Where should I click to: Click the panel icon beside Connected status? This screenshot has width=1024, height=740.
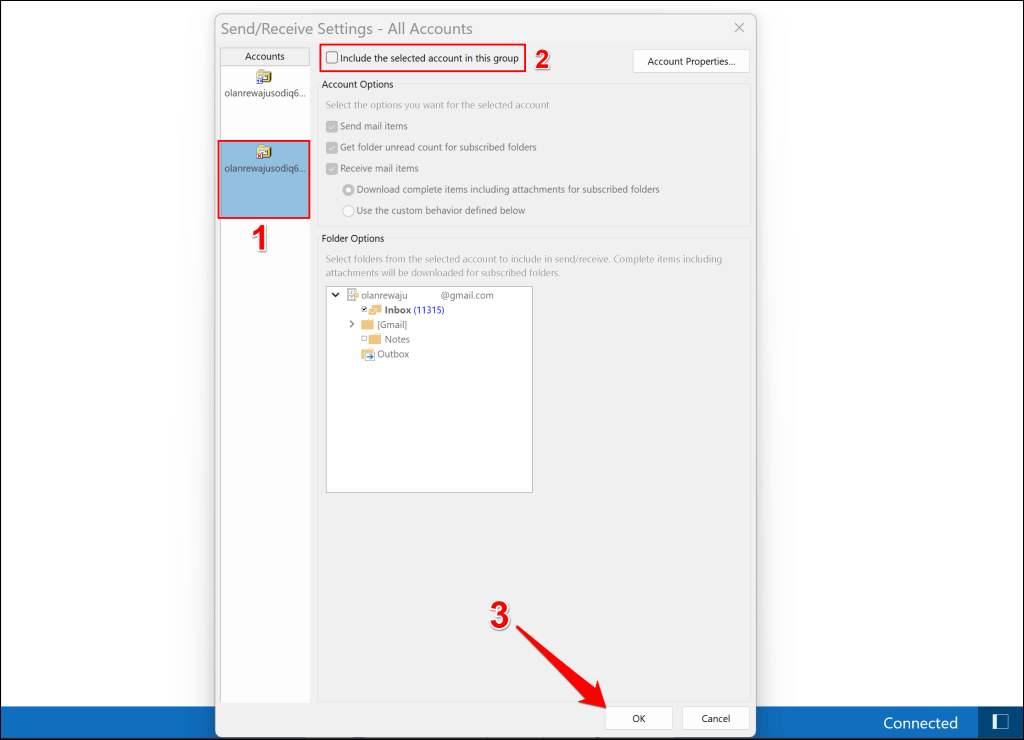click(x=1000, y=722)
